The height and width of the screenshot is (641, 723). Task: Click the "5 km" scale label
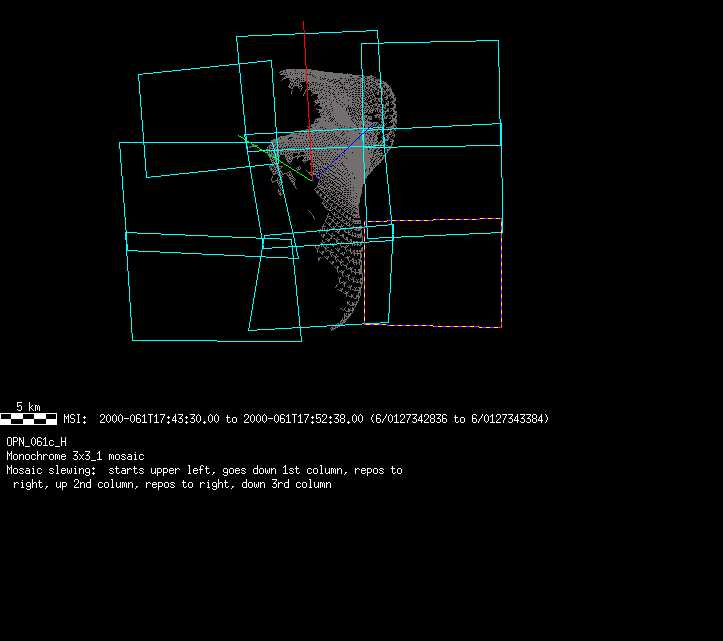coord(28,407)
